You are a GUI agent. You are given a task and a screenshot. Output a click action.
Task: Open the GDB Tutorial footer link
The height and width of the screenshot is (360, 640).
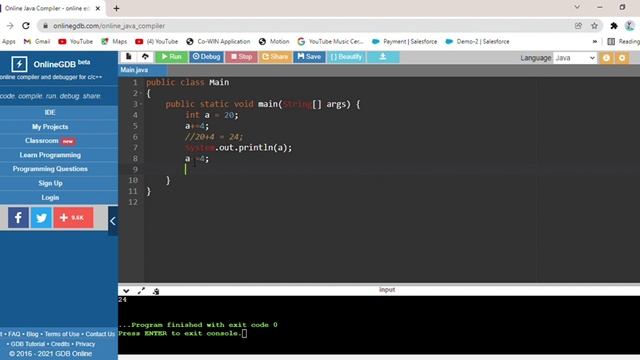point(27,344)
